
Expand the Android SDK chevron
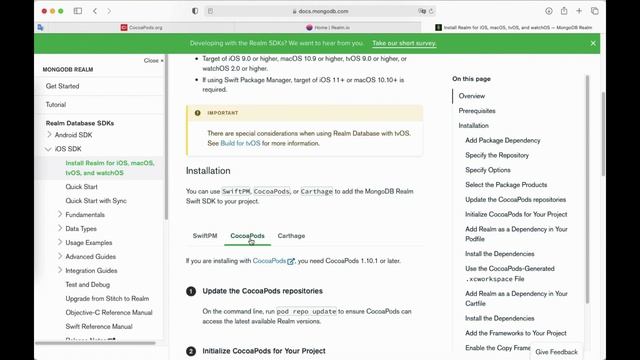49,134
